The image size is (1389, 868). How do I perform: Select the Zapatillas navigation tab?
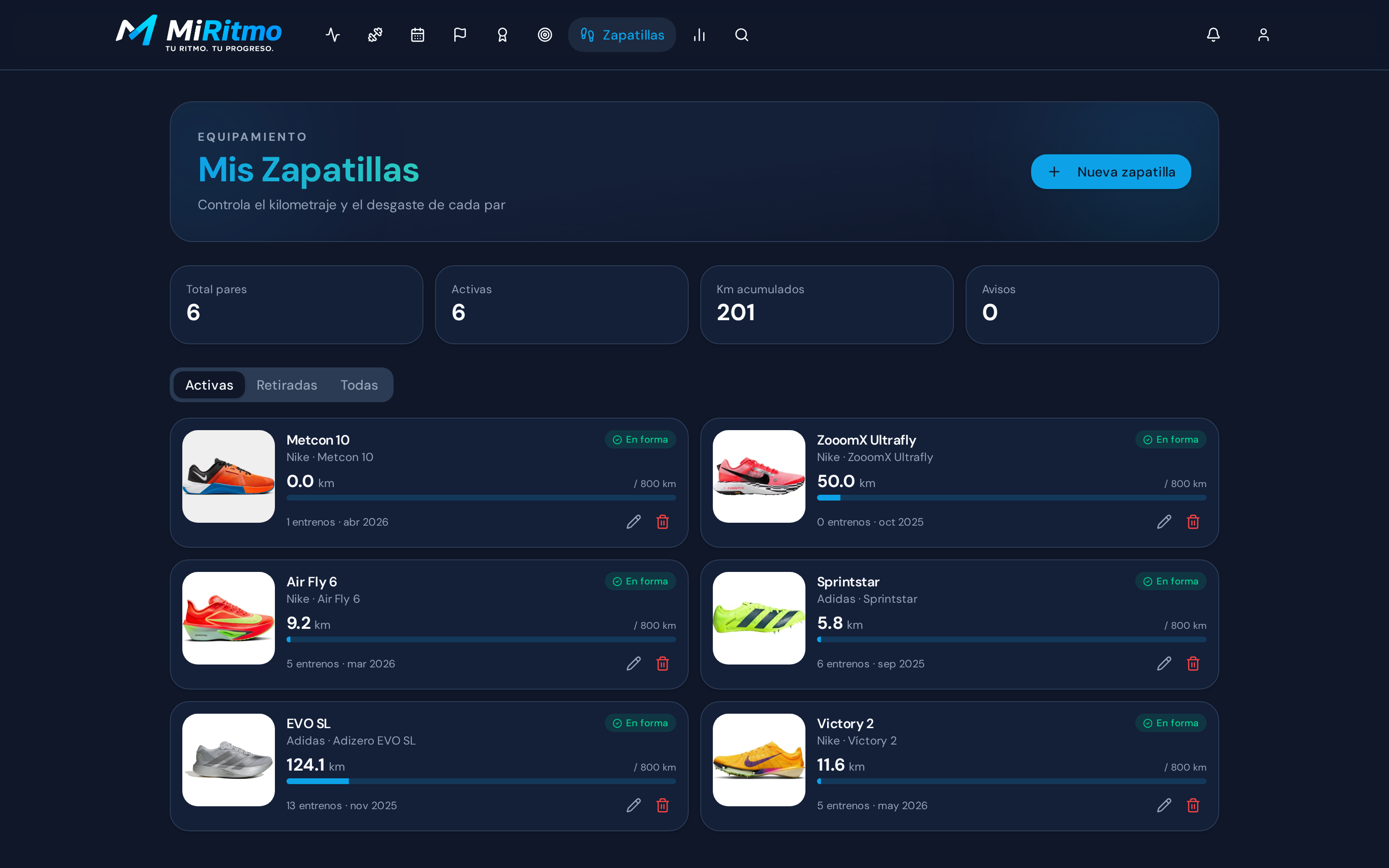622,35
